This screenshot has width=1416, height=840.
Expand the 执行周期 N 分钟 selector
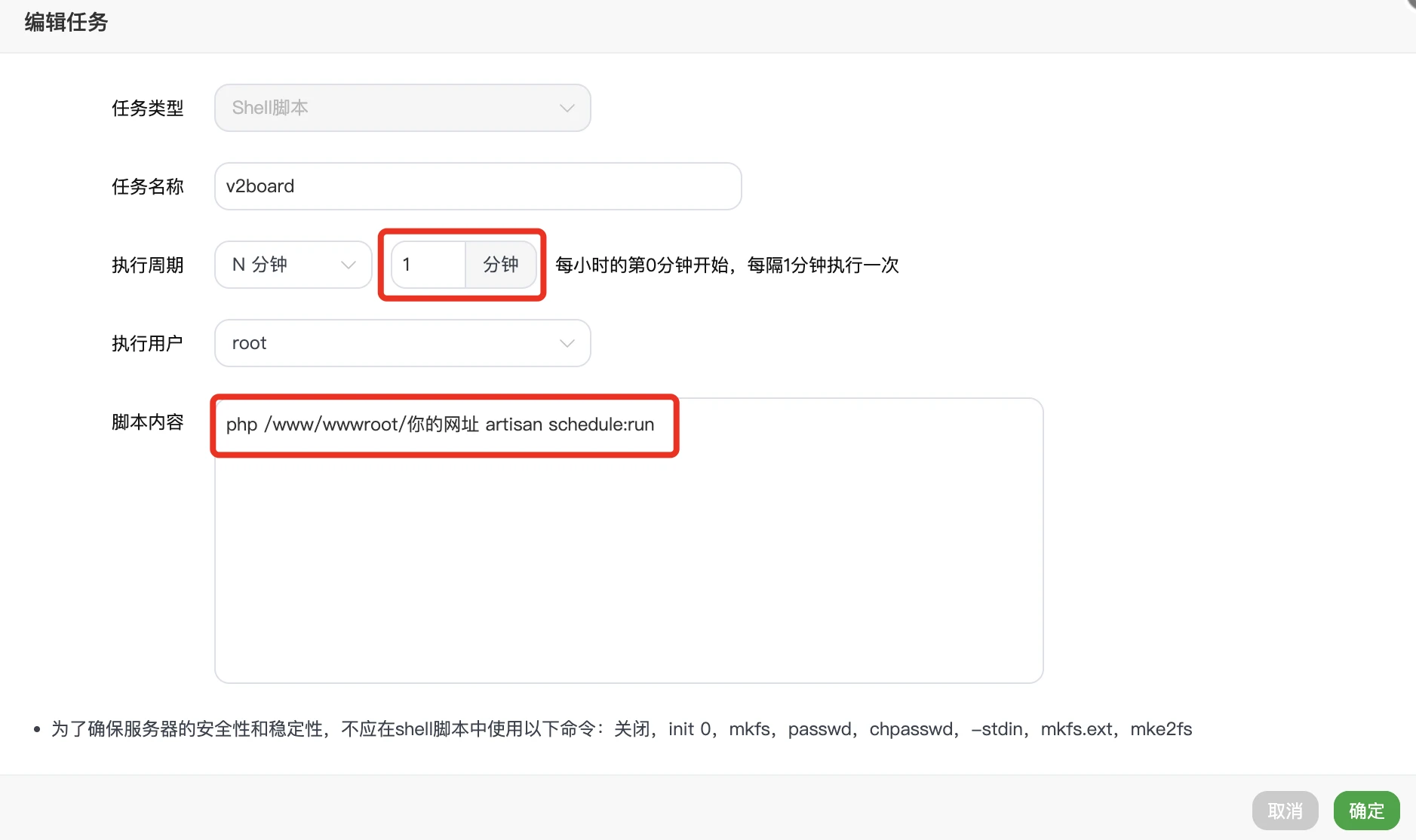(292, 265)
